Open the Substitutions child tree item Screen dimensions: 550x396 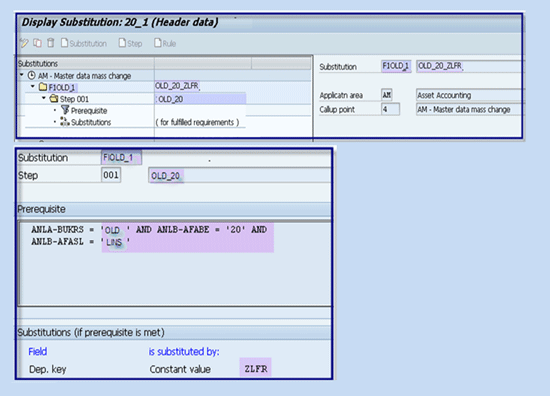(91, 122)
